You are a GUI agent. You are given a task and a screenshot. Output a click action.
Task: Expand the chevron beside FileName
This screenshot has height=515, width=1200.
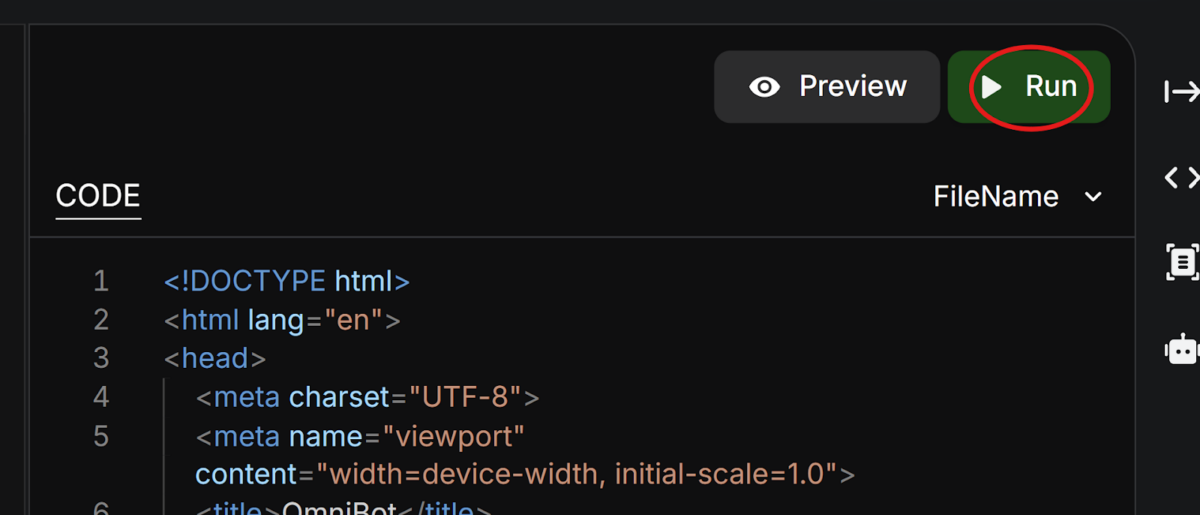pyautogui.click(x=1094, y=197)
